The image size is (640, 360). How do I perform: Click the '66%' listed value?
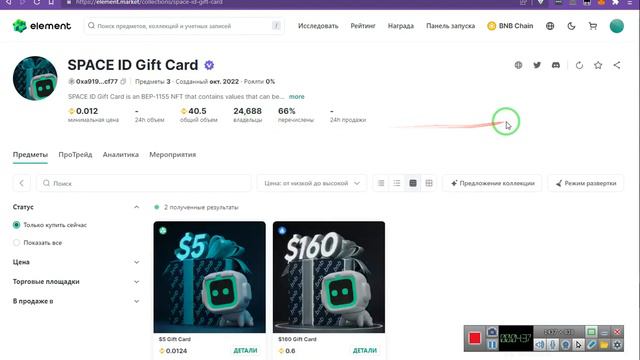(287, 111)
